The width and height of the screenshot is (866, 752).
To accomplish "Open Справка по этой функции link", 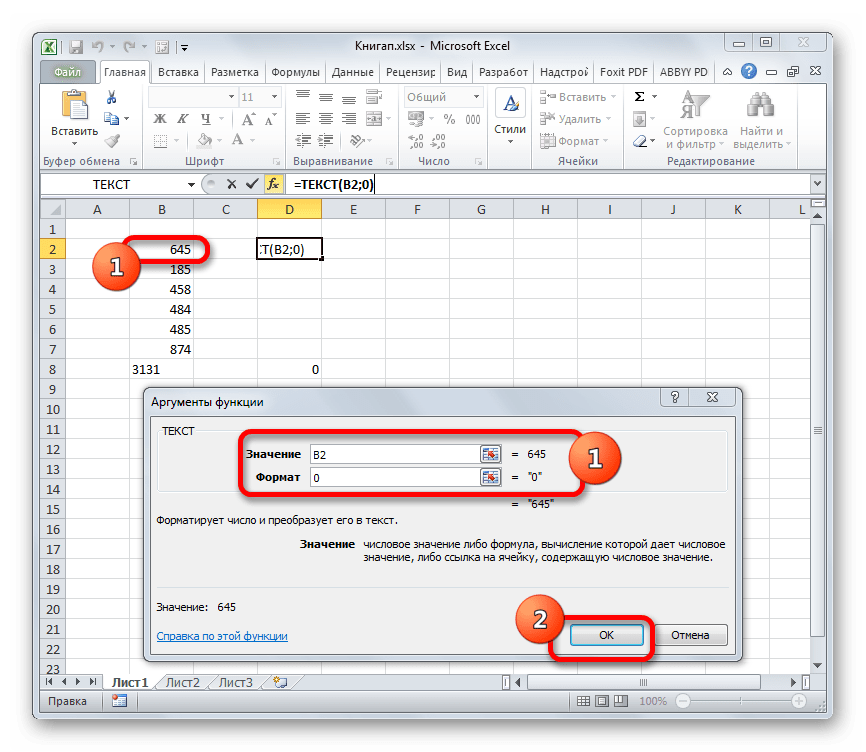I will pos(222,636).
